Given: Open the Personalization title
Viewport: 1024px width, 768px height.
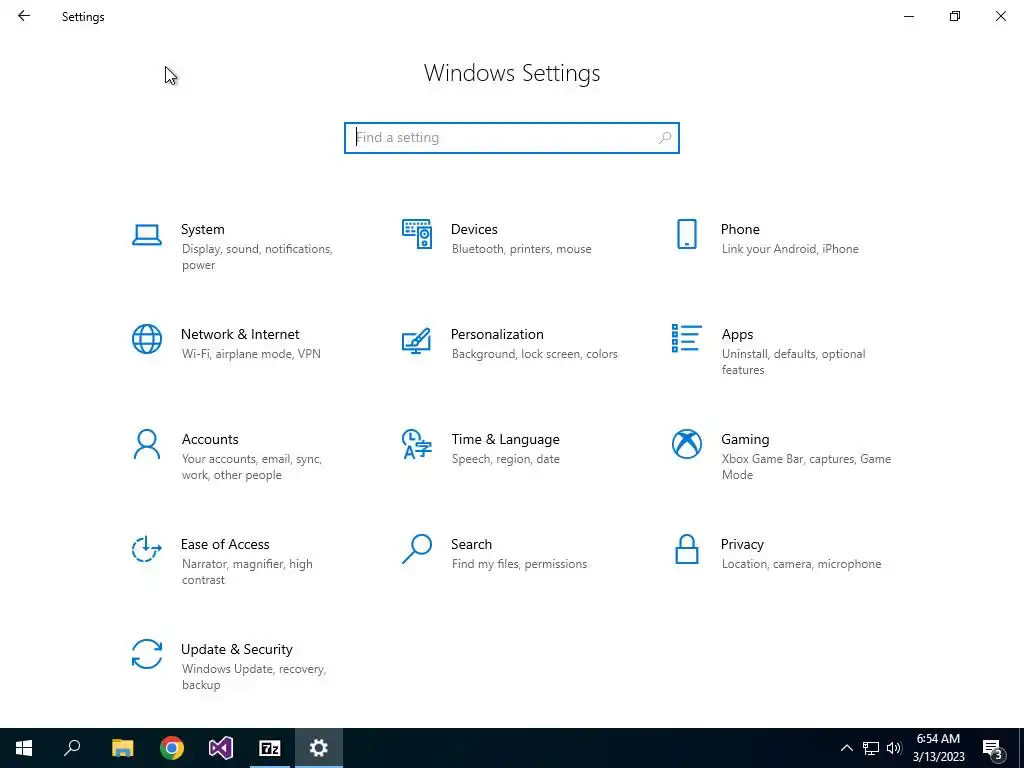Looking at the screenshot, I should tap(497, 334).
